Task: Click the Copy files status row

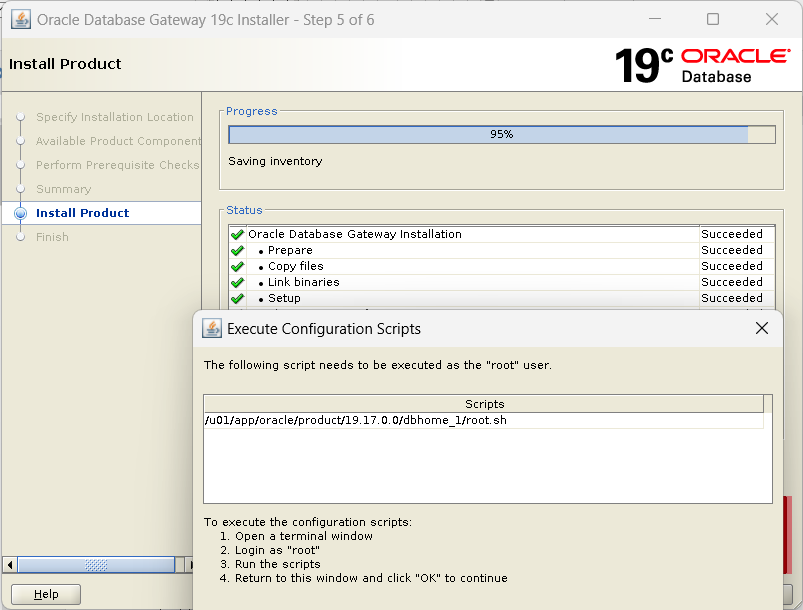Action: pyautogui.click(x=501, y=266)
